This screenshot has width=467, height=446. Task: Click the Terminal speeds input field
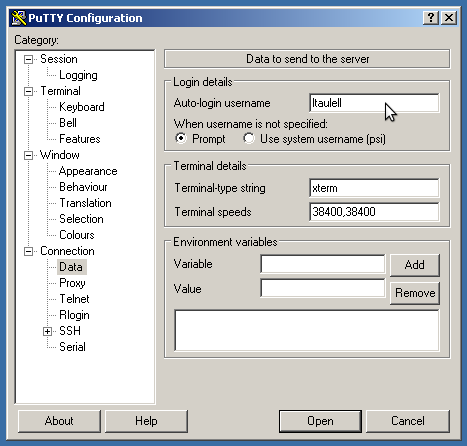coord(374,212)
